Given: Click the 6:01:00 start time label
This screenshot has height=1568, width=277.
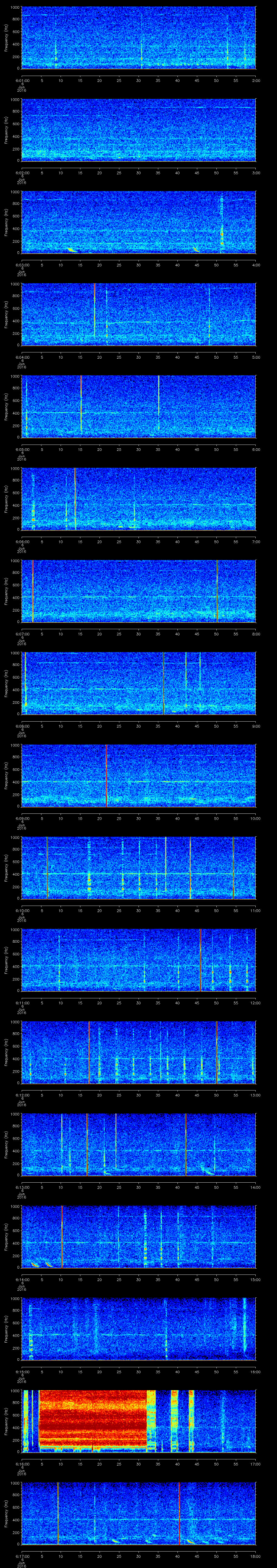Looking at the screenshot, I should (22, 80).
